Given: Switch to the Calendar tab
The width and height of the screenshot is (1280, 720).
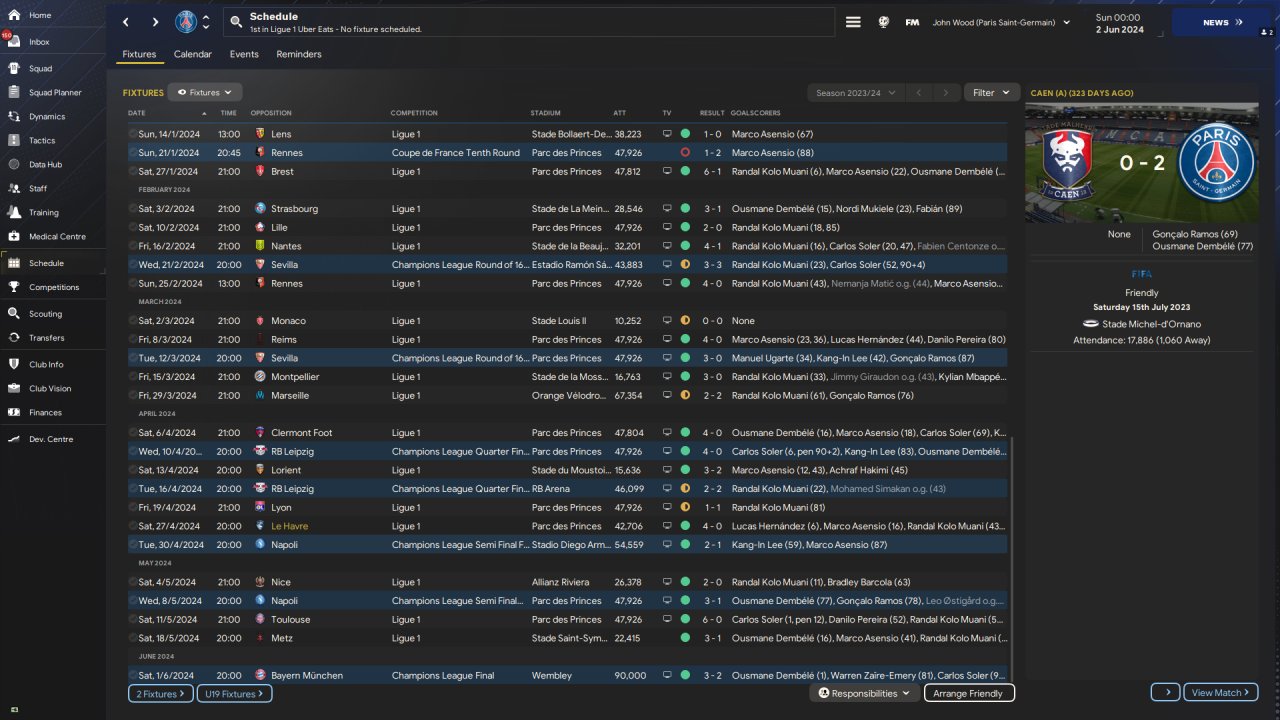Looking at the screenshot, I should (192, 54).
